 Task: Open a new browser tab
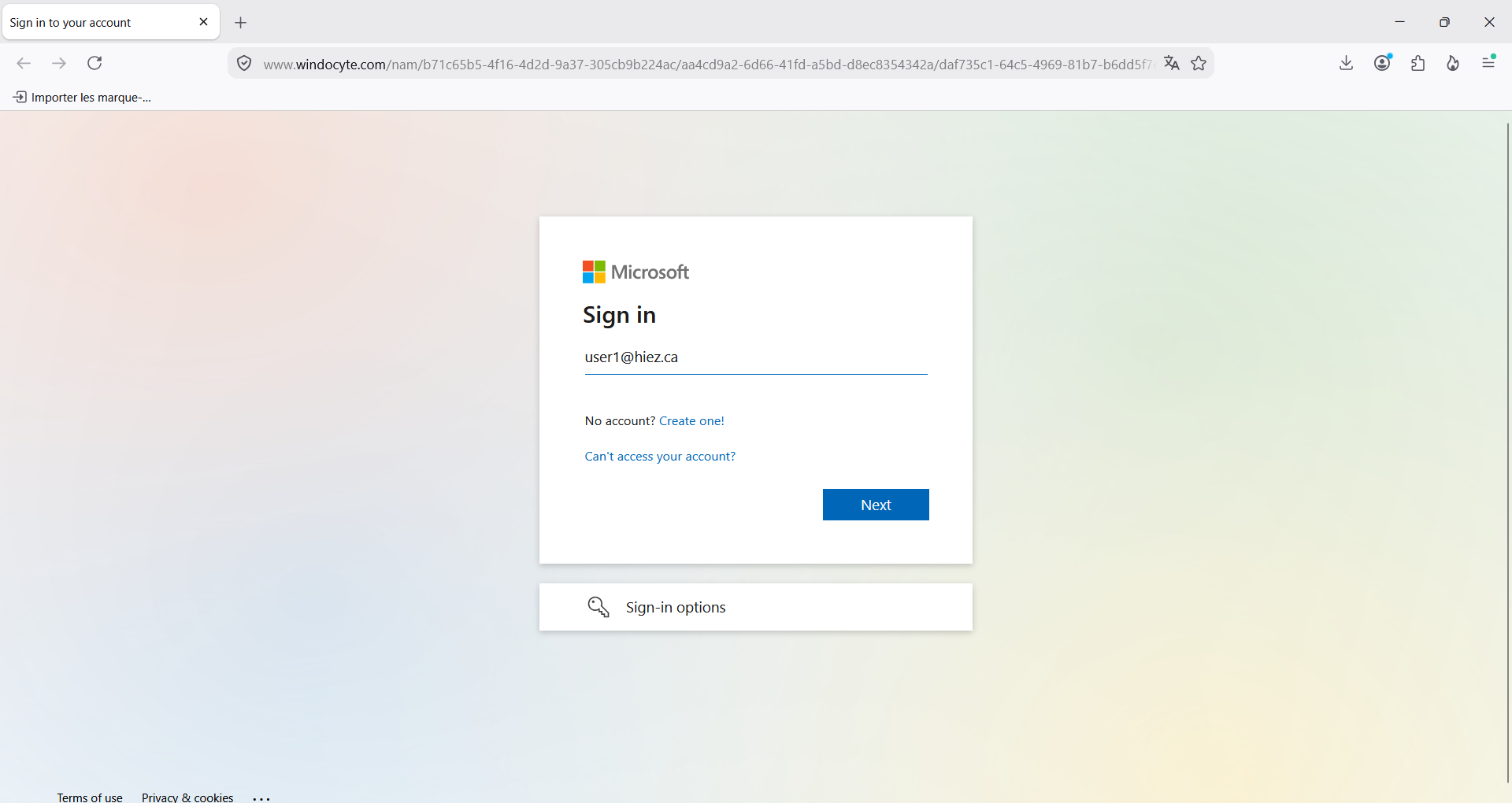click(241, 23)
